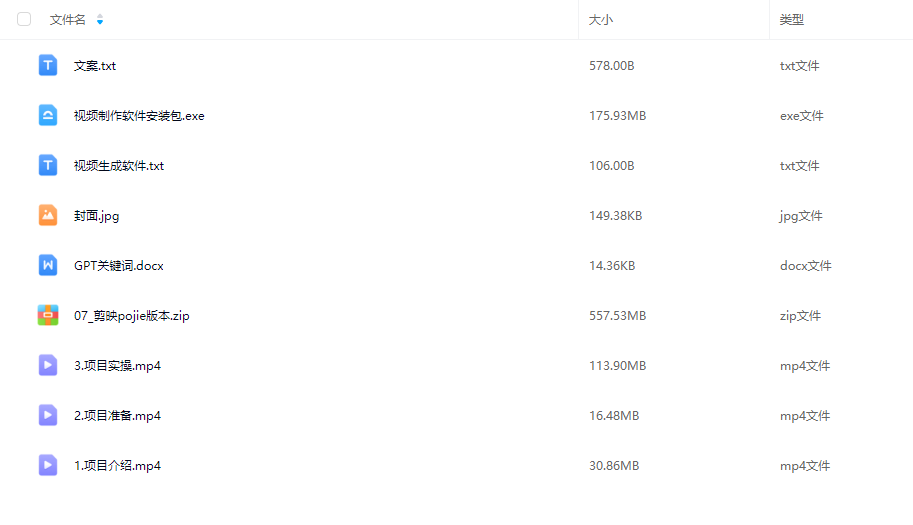The image size is (913, 525).
Task: Open the file 视频制作软件安装包.exe
Action: pos(139,116)
